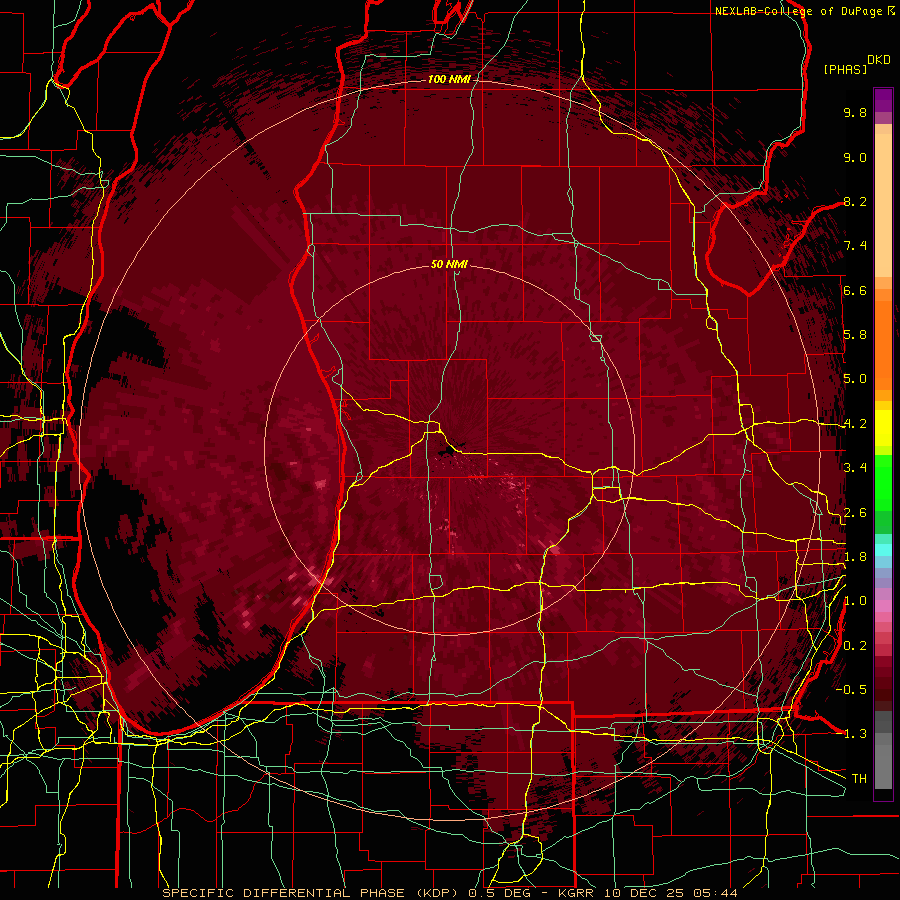Screen dimensions: 900x900
Task: Click the 1.0 legend value
Action: tap(855, 601)
